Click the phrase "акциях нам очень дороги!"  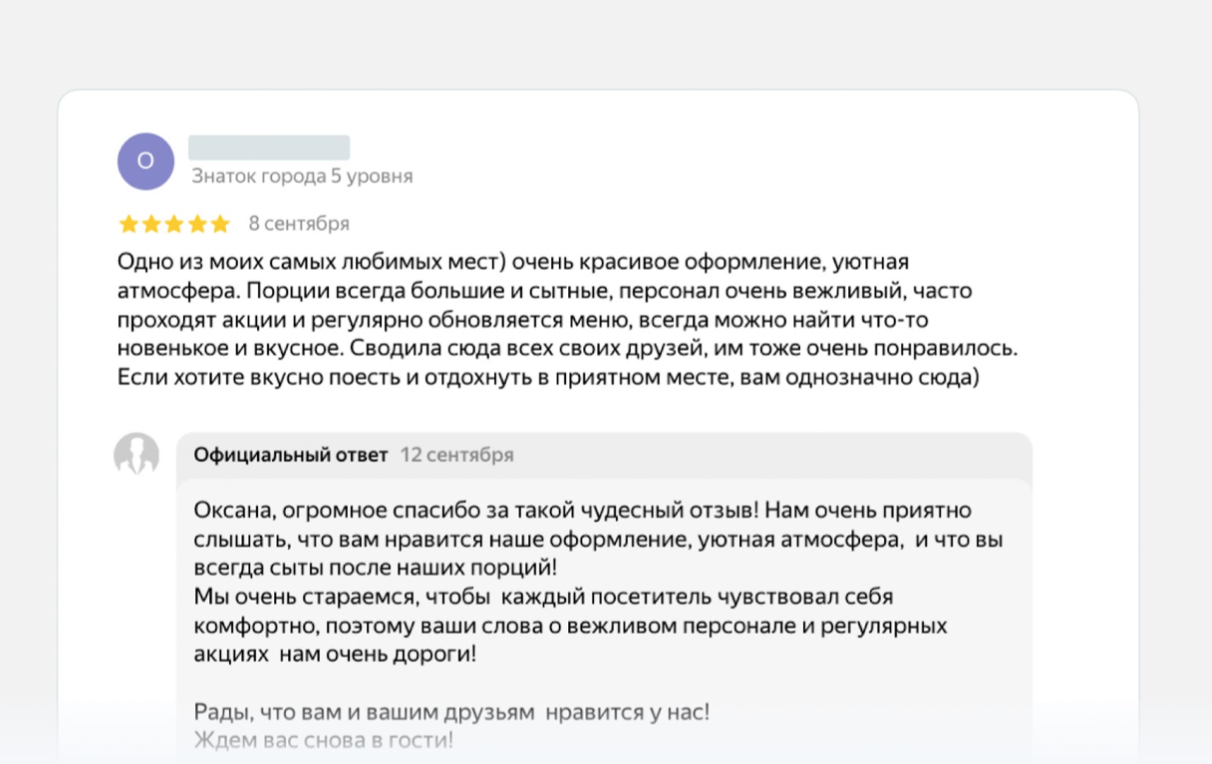click(x=335, y=656)
